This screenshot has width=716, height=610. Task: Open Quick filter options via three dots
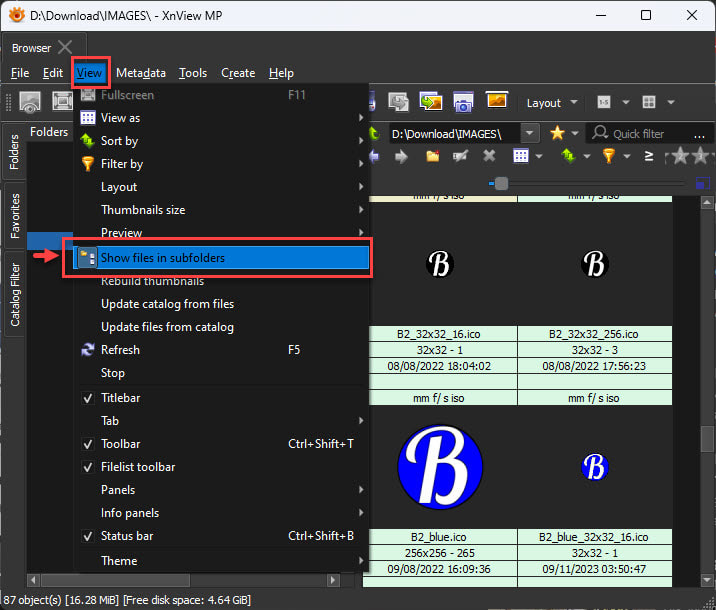[x=699, y=134]
